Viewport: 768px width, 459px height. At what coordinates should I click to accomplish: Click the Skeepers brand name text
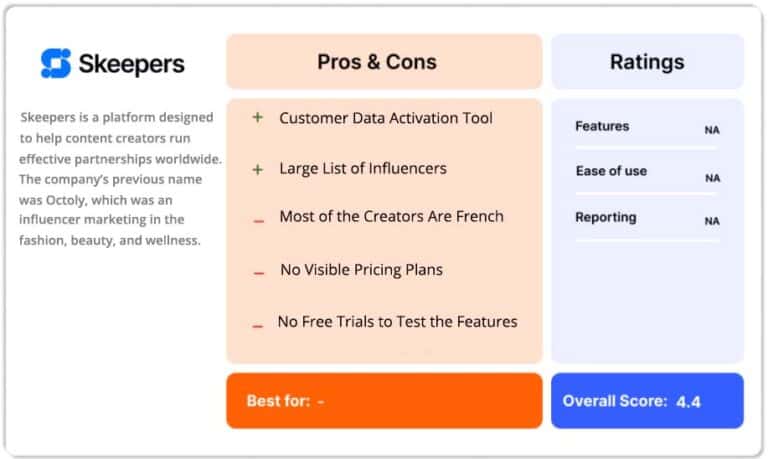click(132, 64)
